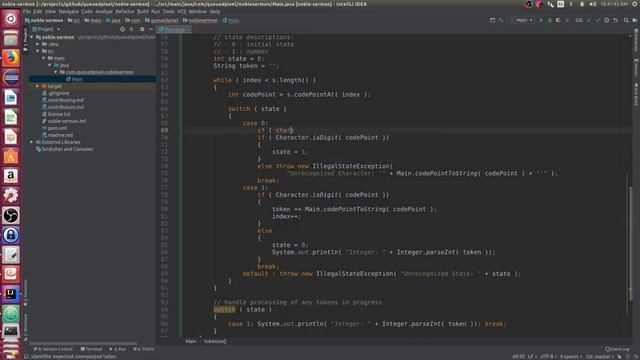Open Main run configuration dropdown

pyautogui.click(x=522, y=20)
